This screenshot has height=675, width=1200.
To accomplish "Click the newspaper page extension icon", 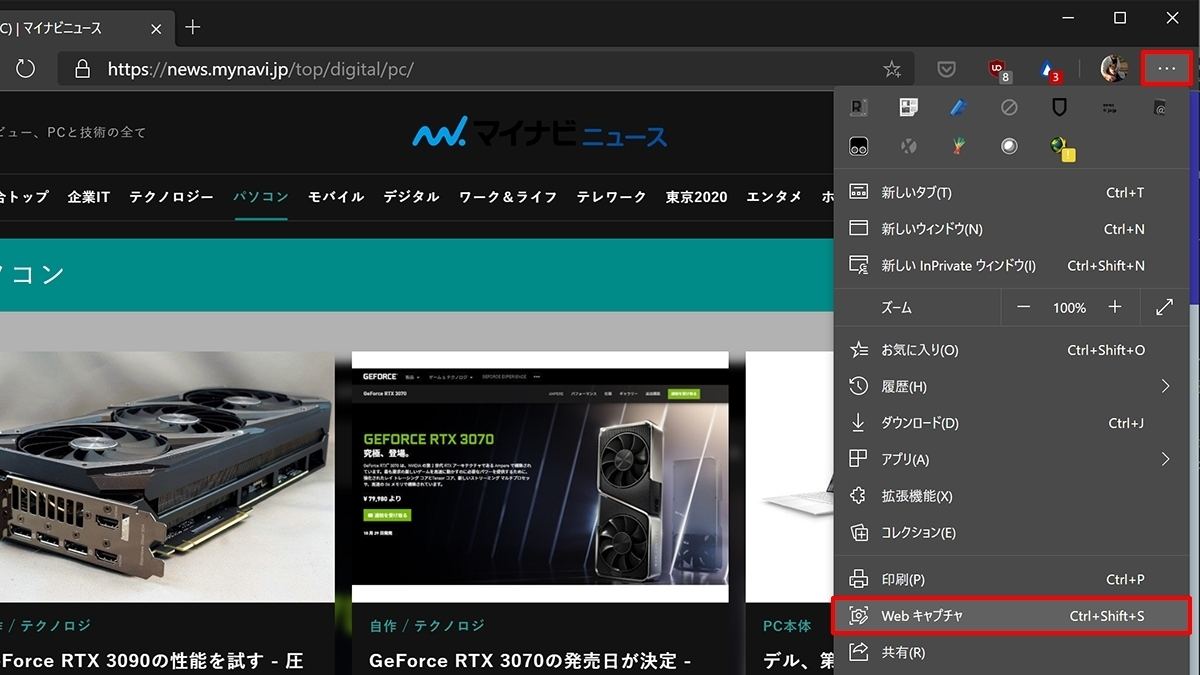I will (909, 107).
